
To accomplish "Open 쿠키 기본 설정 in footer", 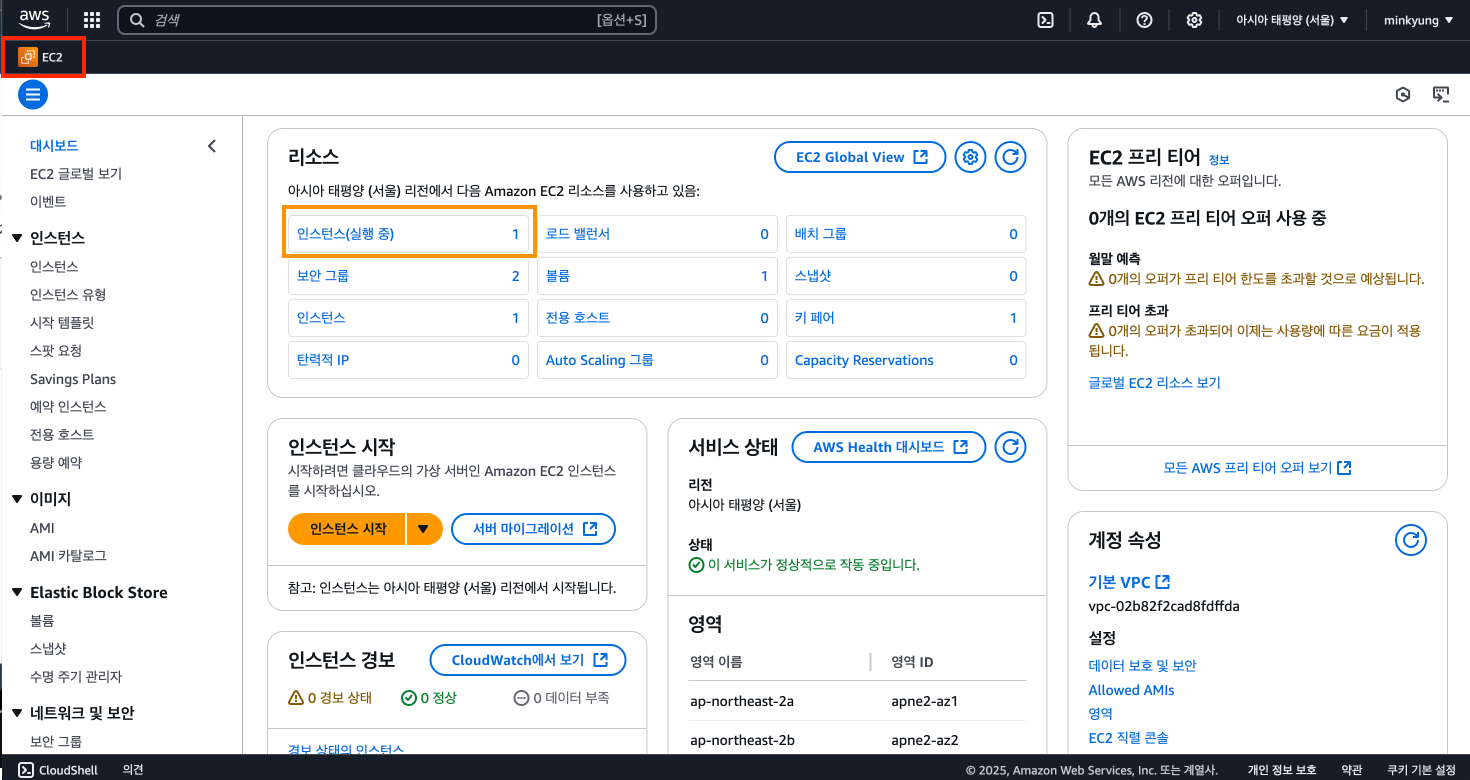I will (1421, 770).
